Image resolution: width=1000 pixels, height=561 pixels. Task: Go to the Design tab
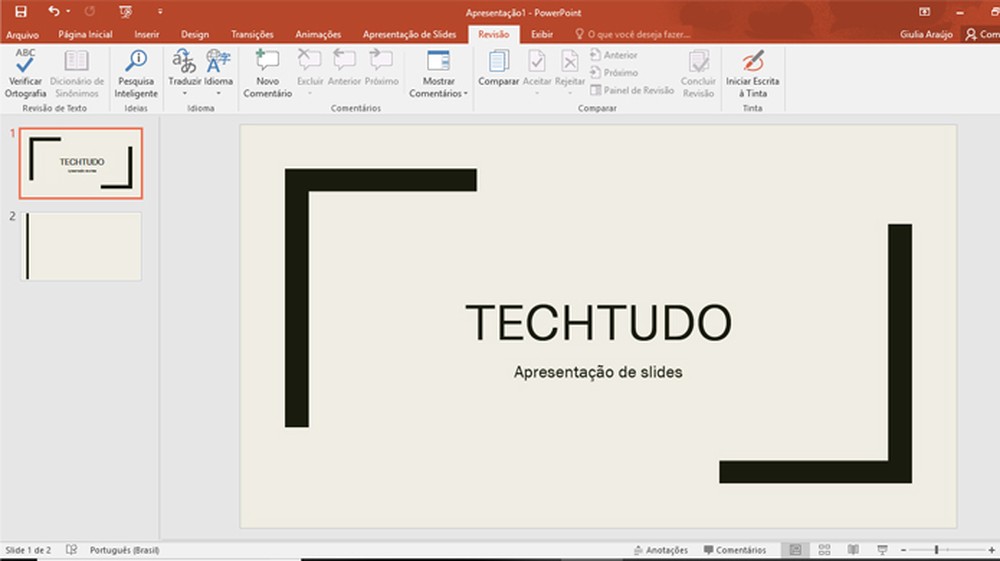tap(195, 34)
